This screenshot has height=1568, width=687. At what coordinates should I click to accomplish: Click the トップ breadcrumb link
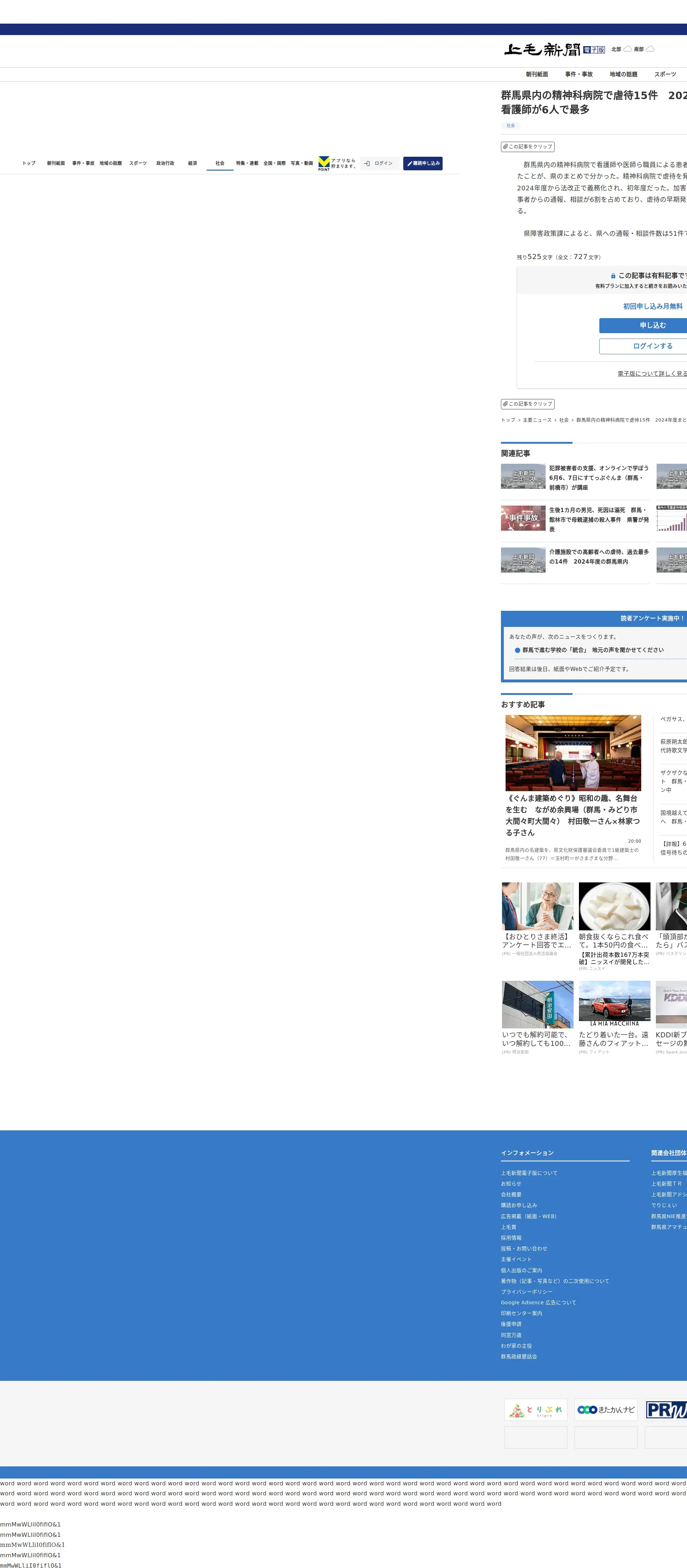pos(508,420)
